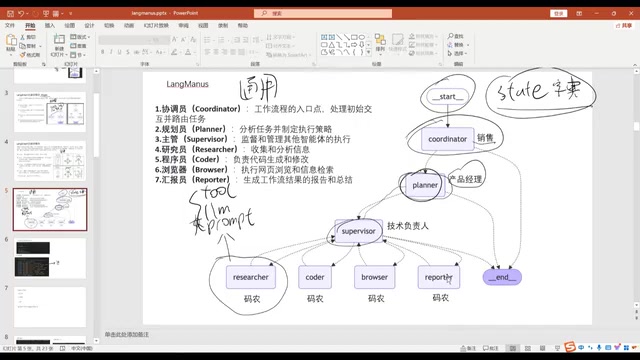Open the Section dropdown in slides group
Viewport: 640px width, 360px height.
click(77, 55)
